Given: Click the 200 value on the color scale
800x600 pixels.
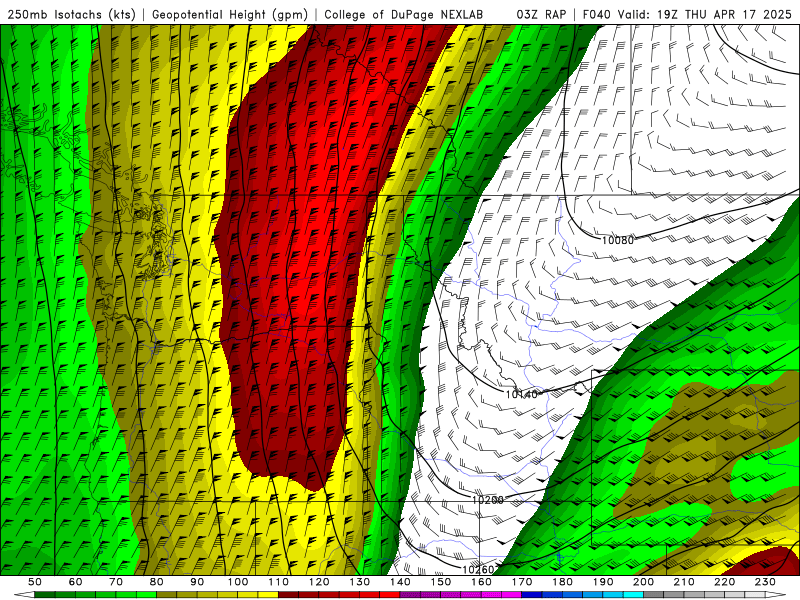Looking at the screenshot, I should tap(643, 582).
